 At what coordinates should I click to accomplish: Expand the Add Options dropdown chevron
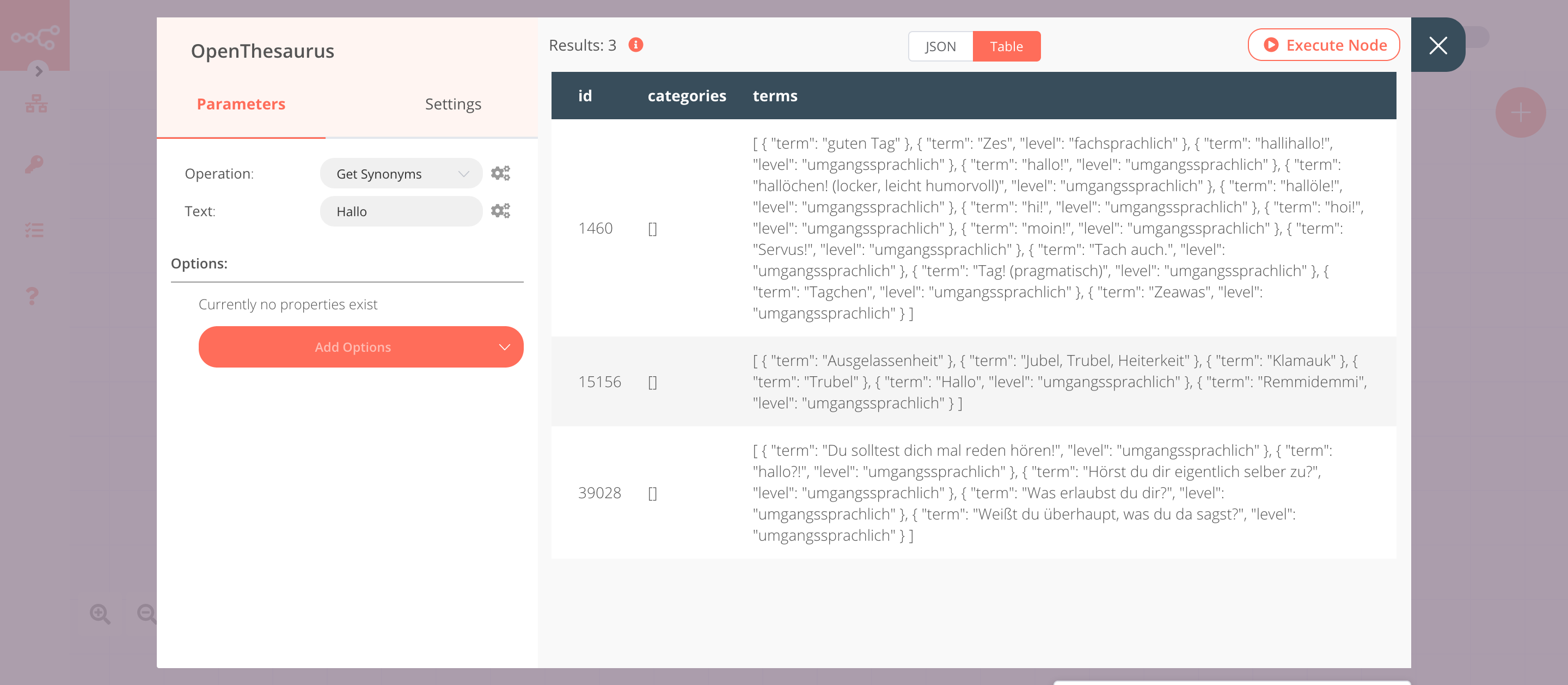point(504,346)
